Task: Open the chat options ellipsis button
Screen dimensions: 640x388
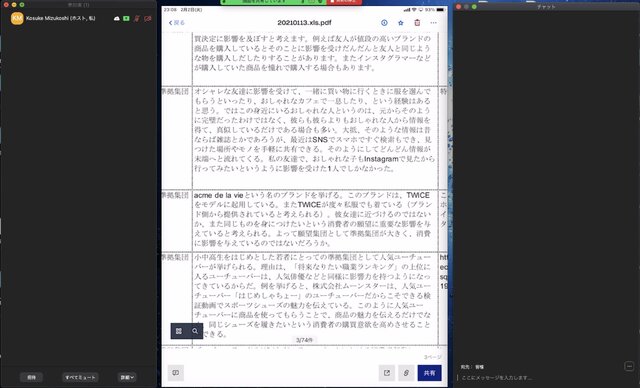Action: 629,366
